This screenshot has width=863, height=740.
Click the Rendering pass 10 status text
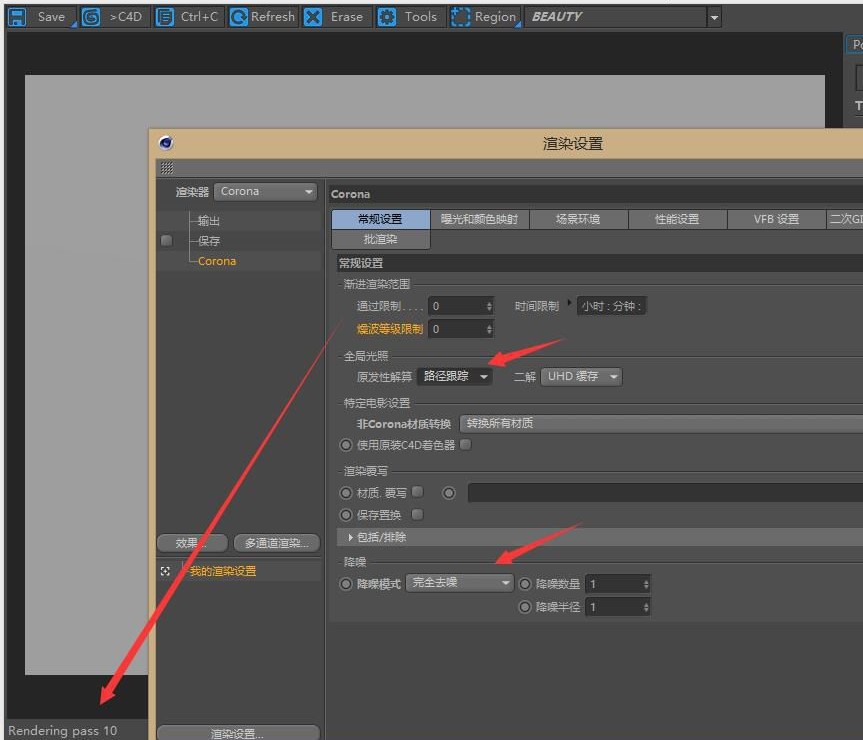click(x=63, y=731)
